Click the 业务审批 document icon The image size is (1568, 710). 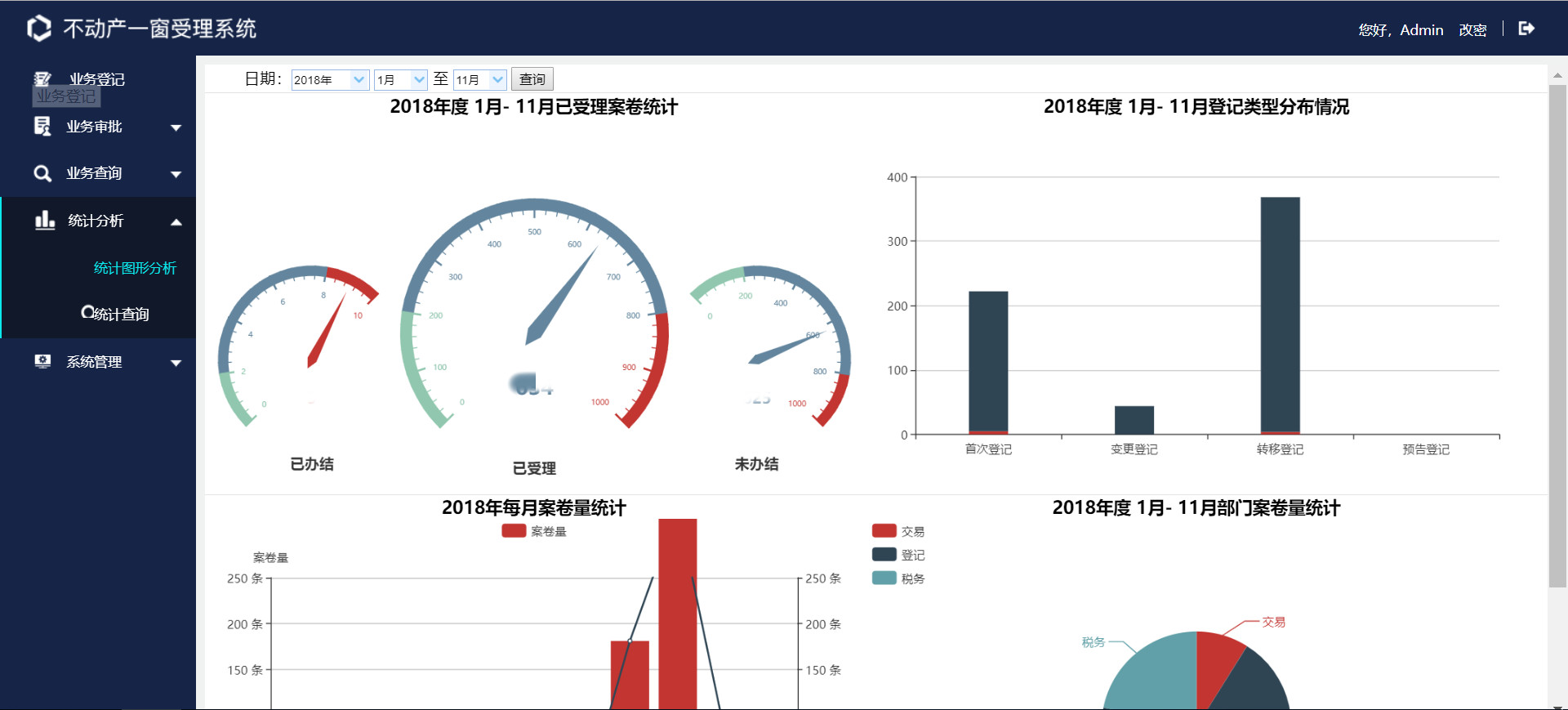(x=42, y=126)
